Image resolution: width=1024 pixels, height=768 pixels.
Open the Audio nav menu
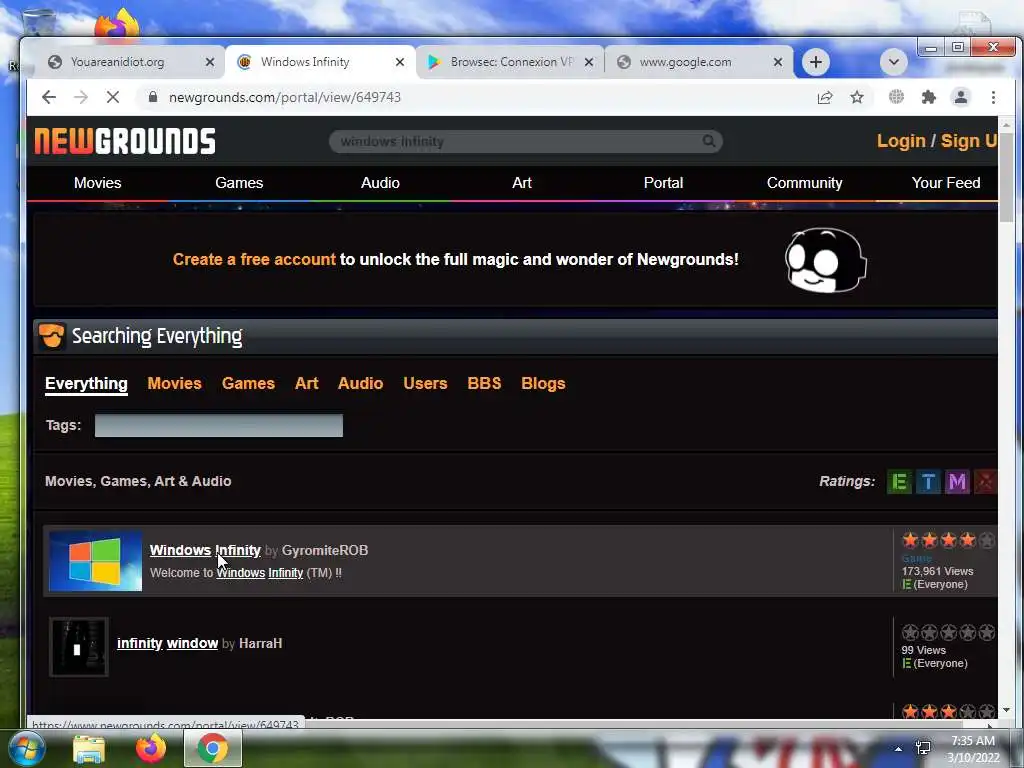pyautogui.click(x=380, y=183)
